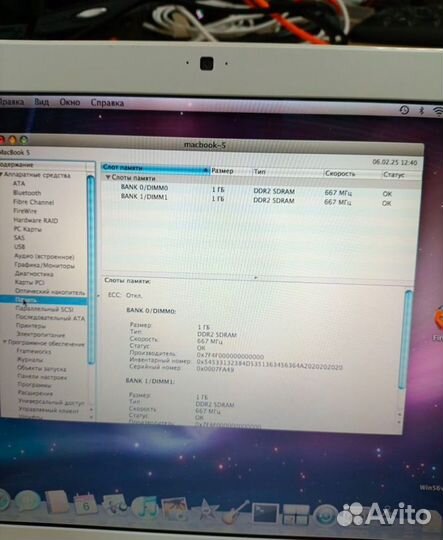This screenshot has height=540, width=443.
Task: Select Frameworks under software section
Action: [34, 351]
